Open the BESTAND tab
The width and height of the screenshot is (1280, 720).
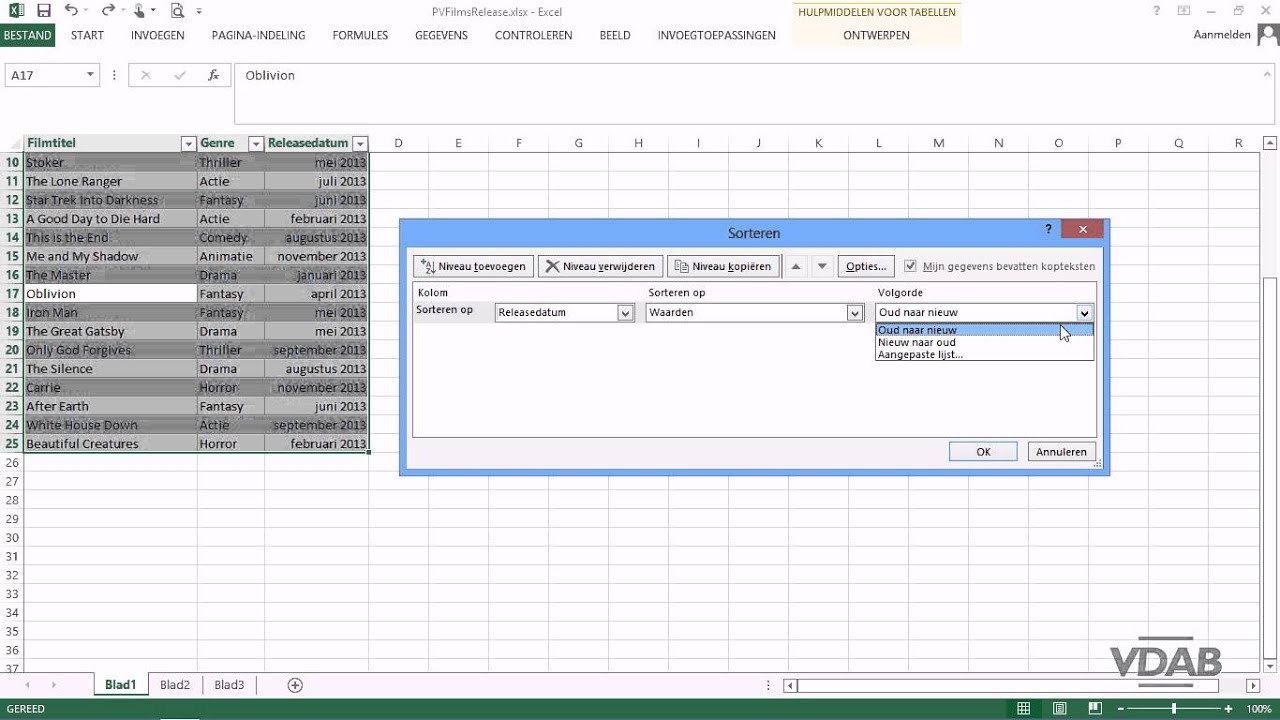tap(27, 35)
